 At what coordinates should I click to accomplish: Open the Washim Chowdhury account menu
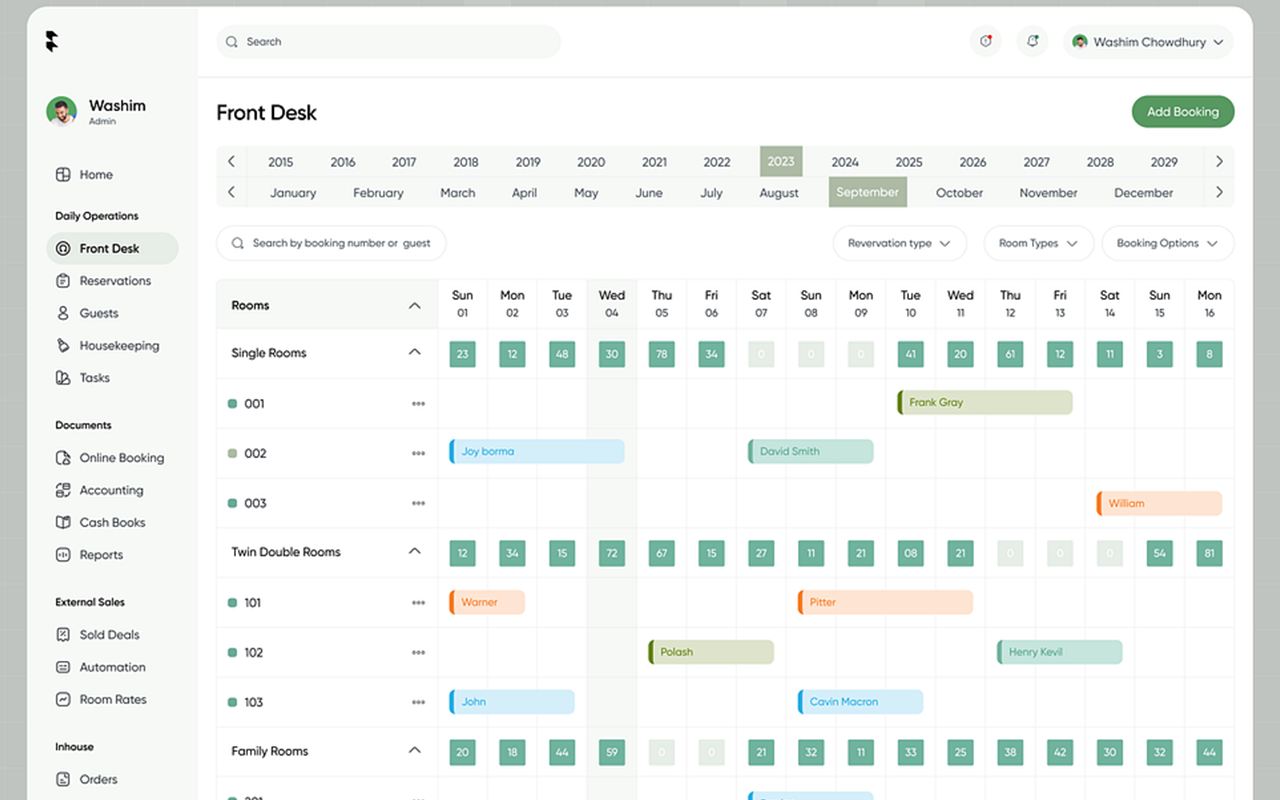click(1147, 42)
